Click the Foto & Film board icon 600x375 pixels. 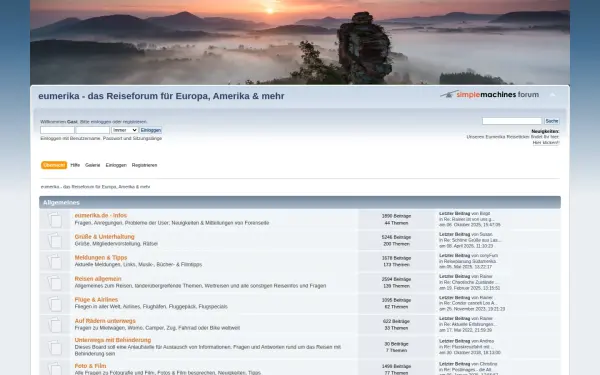(x=55, y=368)
